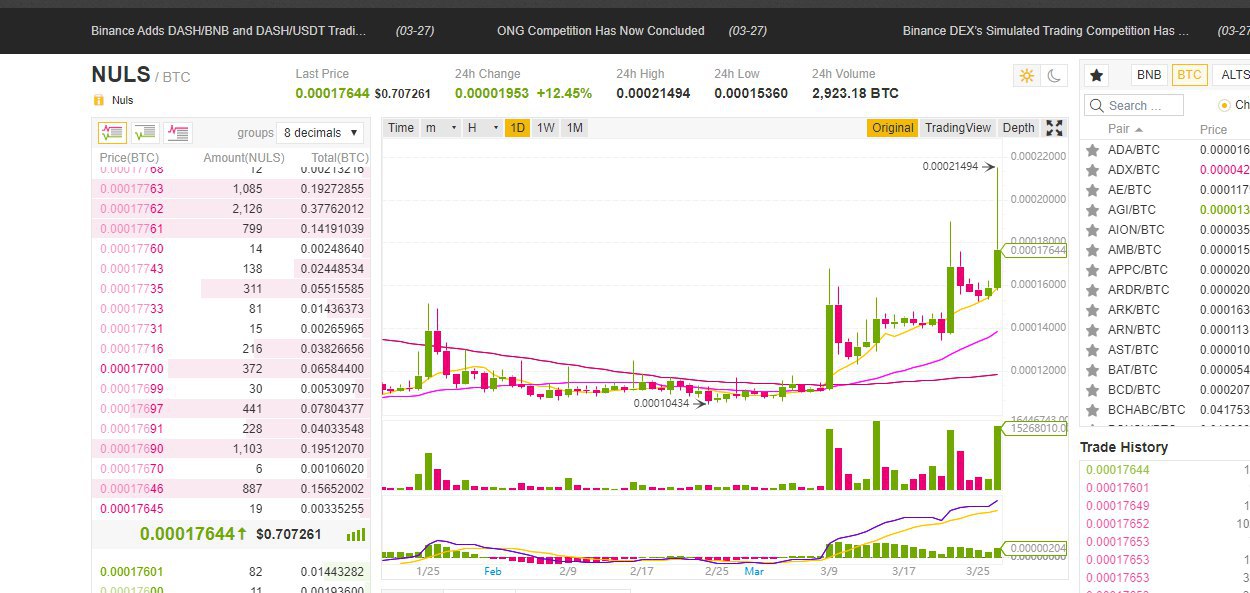Switch chart to Depth view

point(1018,128)
